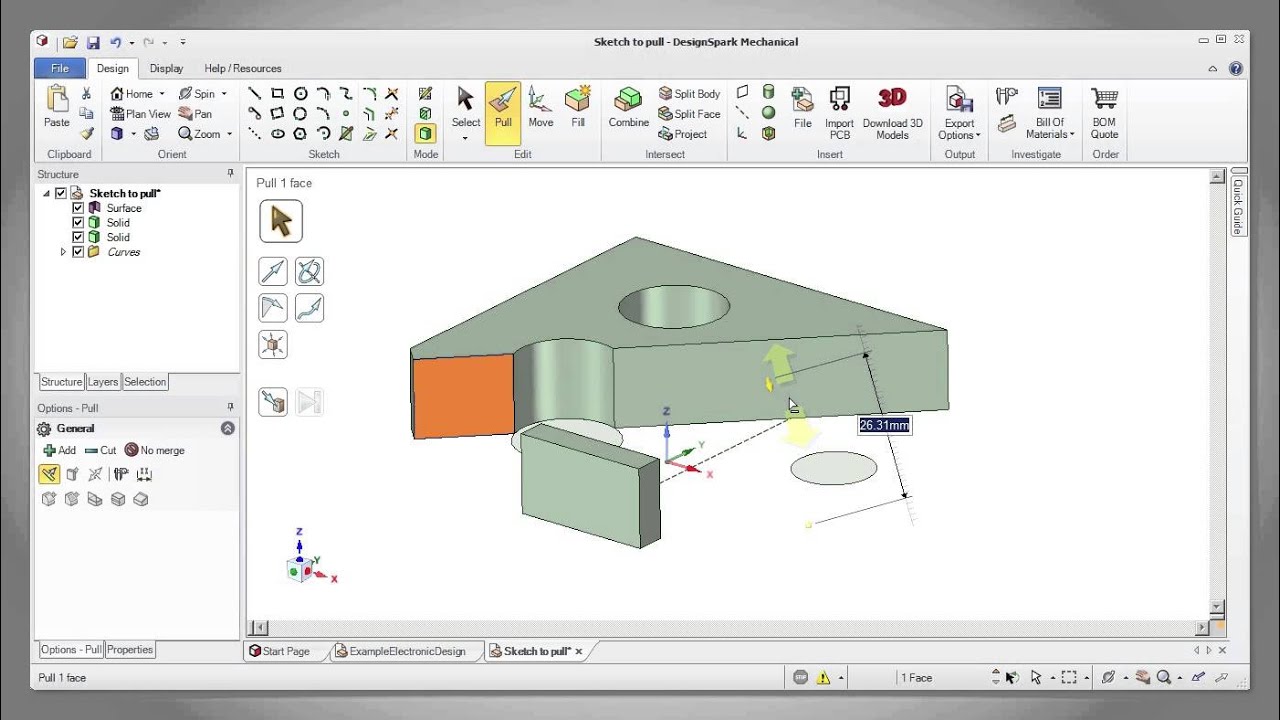Collapse the Sketch to pull root node
The image size is (1280, 720).
[x=46, y=193]
